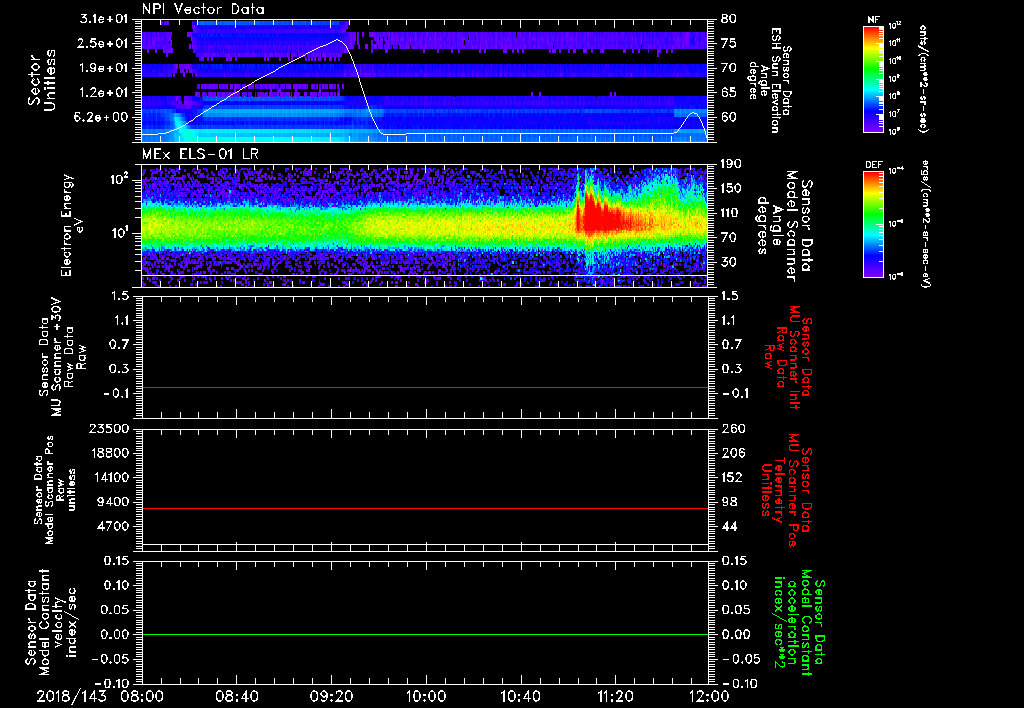This screenshot has width=1024, height=708.
Task: Click the 'Sector Unitless' axis title
Action: tap(42, 80)
